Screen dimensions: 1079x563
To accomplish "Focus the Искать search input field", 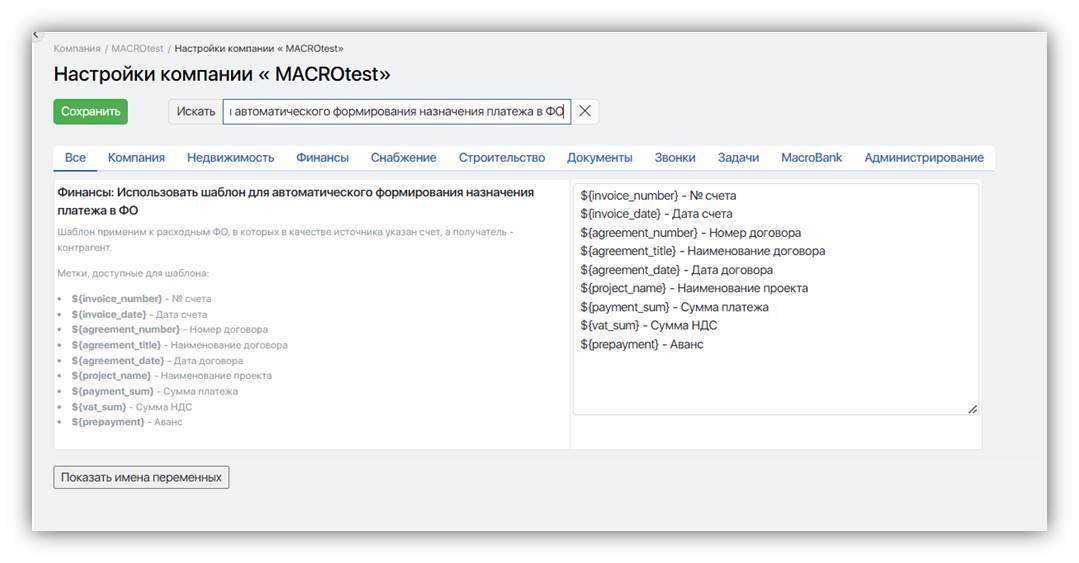I will tap(396, 112).
